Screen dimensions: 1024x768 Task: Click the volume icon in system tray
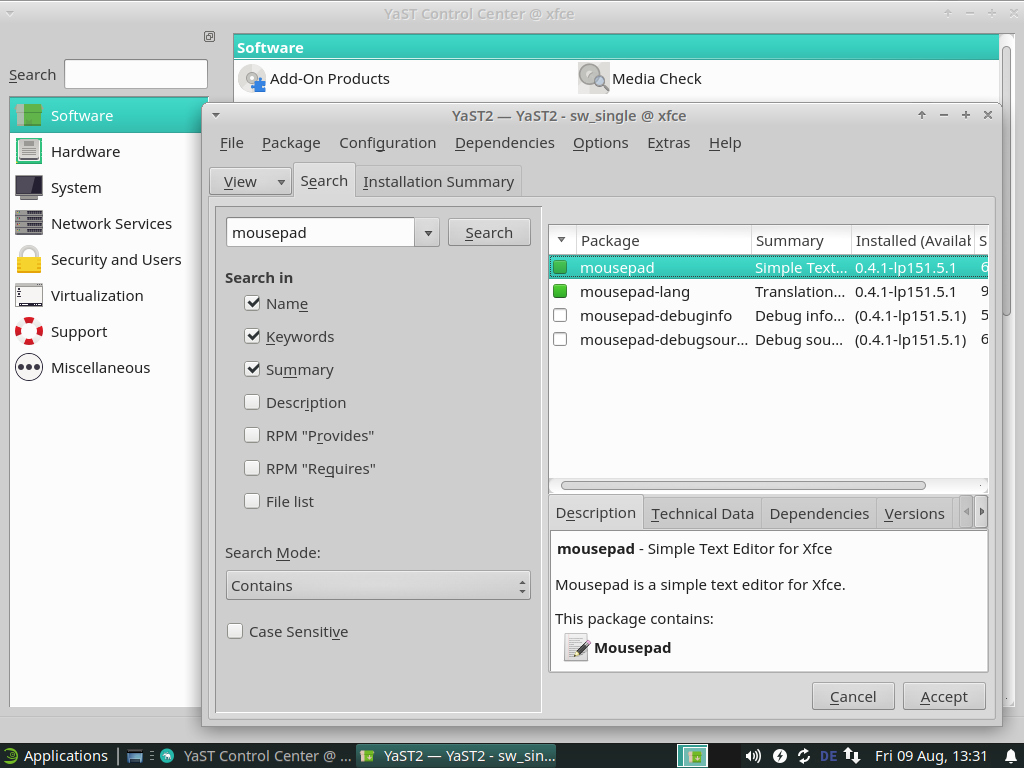tap(753, 756)
